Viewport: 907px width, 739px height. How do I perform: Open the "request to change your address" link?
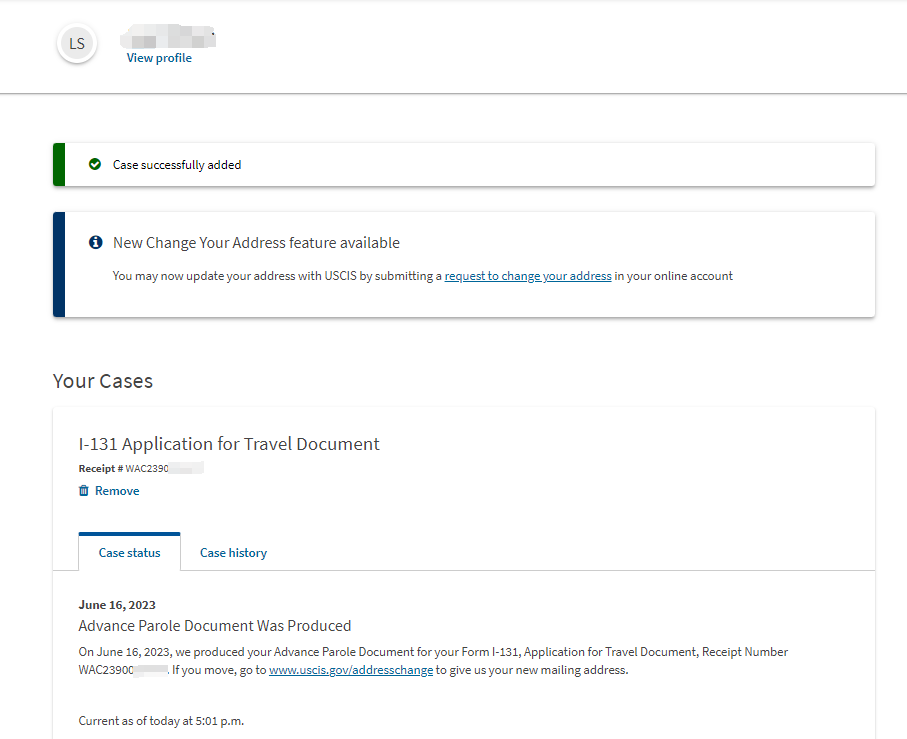(528, 276)
